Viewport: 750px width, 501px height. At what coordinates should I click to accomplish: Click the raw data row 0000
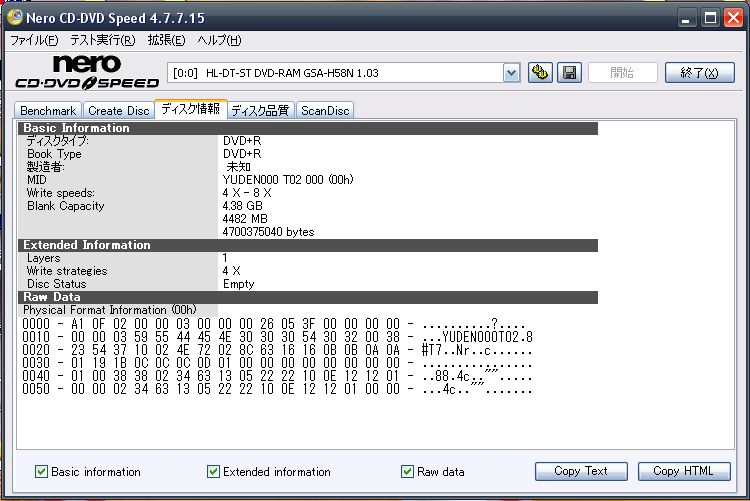274,324
